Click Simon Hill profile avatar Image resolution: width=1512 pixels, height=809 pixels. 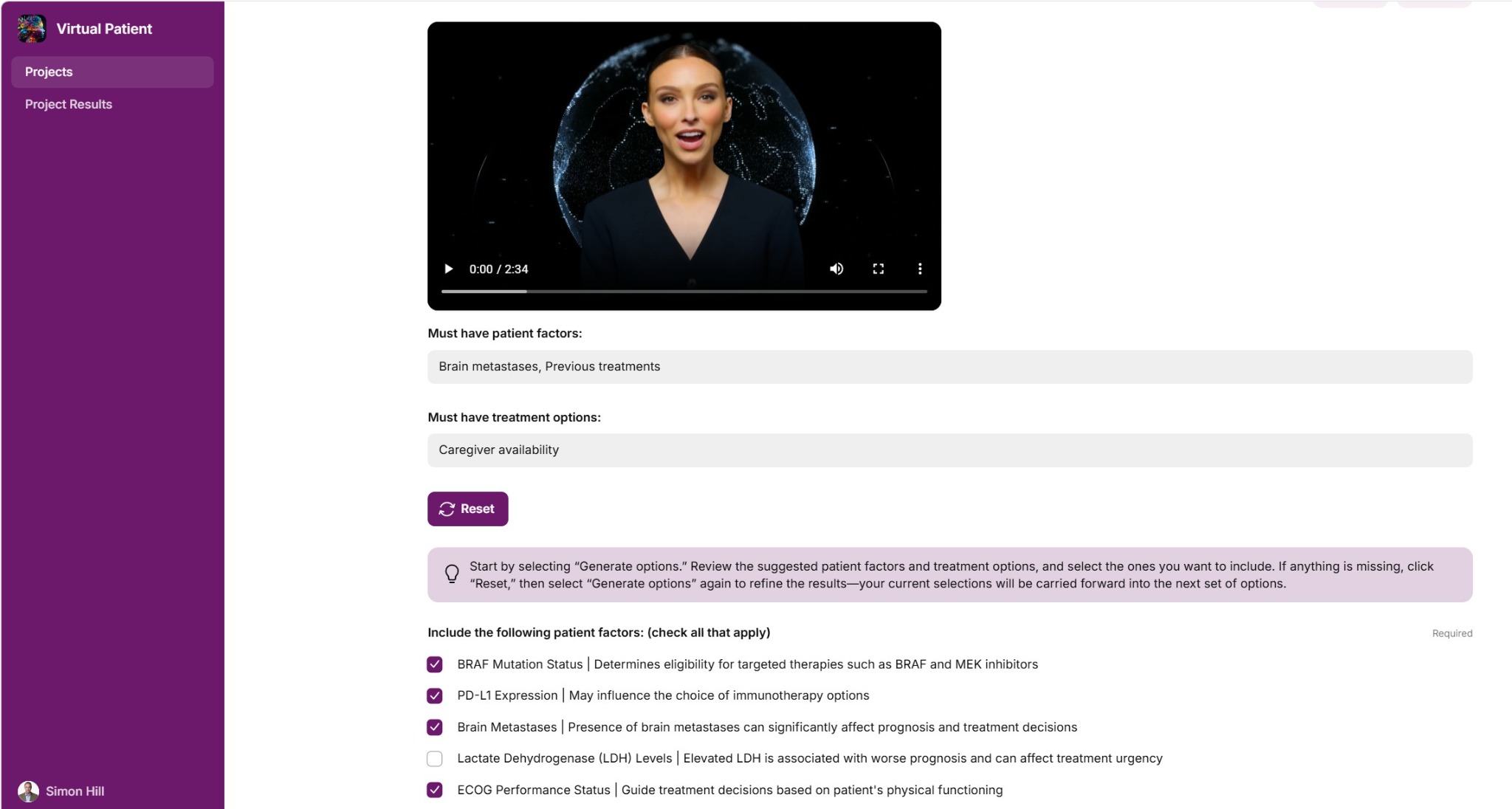28,791
